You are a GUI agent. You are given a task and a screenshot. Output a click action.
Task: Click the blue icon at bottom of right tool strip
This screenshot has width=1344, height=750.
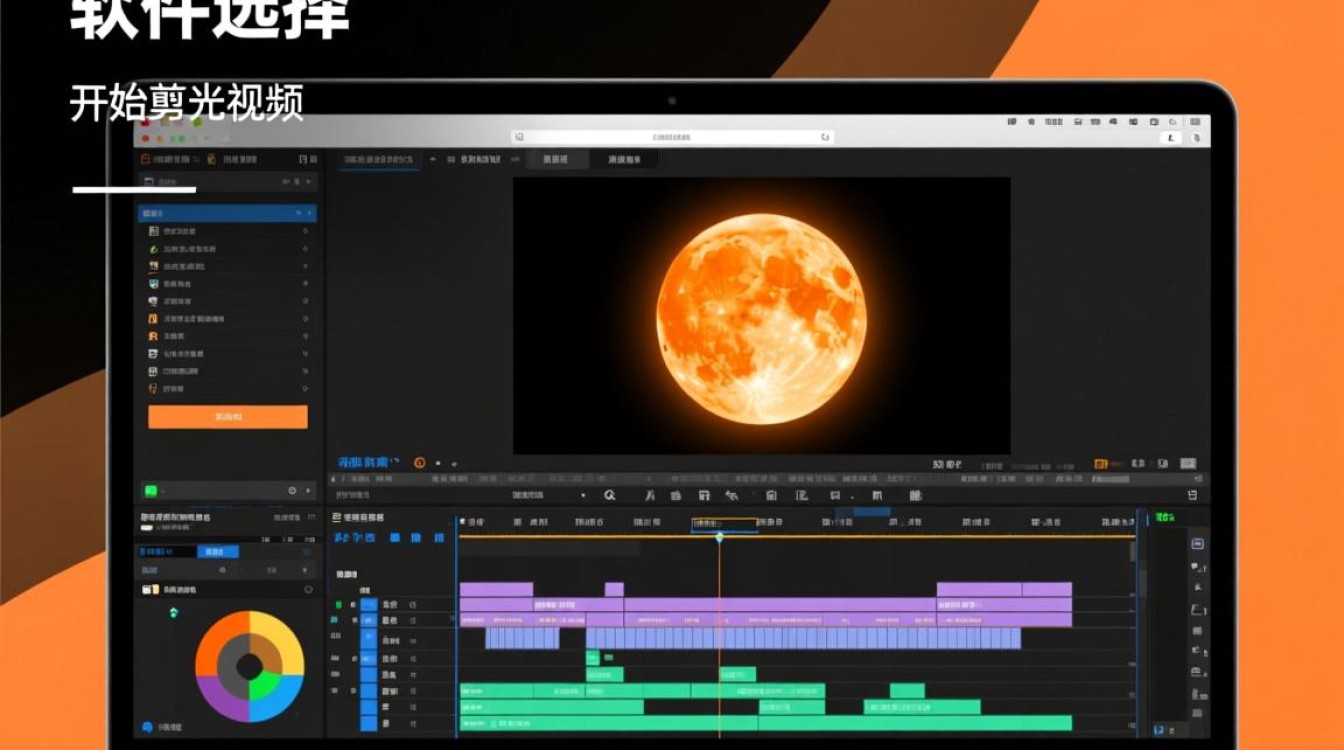(x=1160, y=731)
